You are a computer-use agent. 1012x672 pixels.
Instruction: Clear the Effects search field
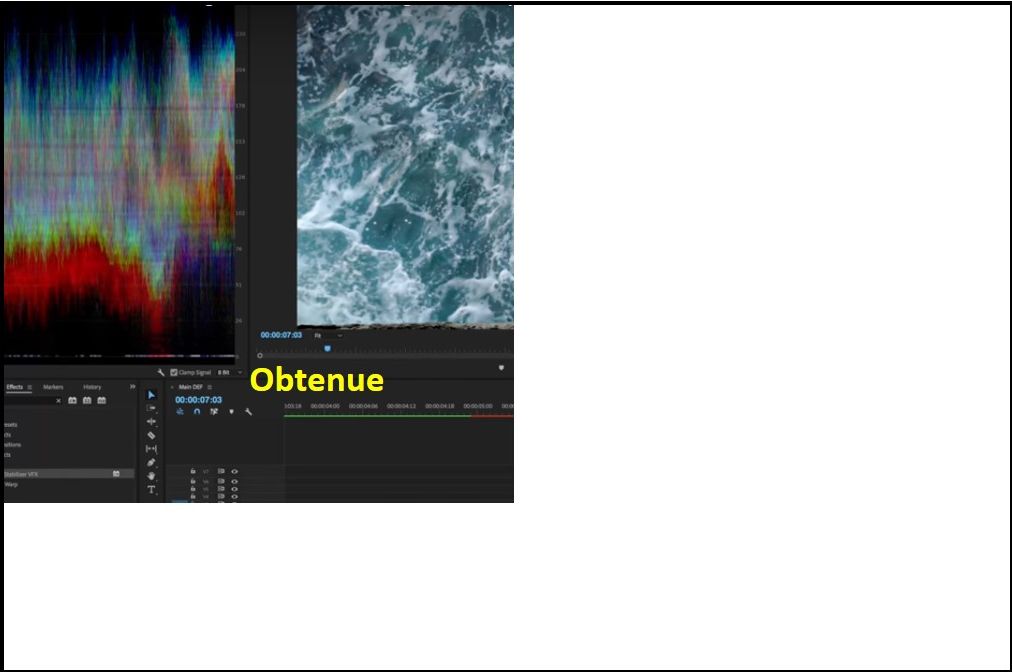pyautogui.click(x=58, y=401)
